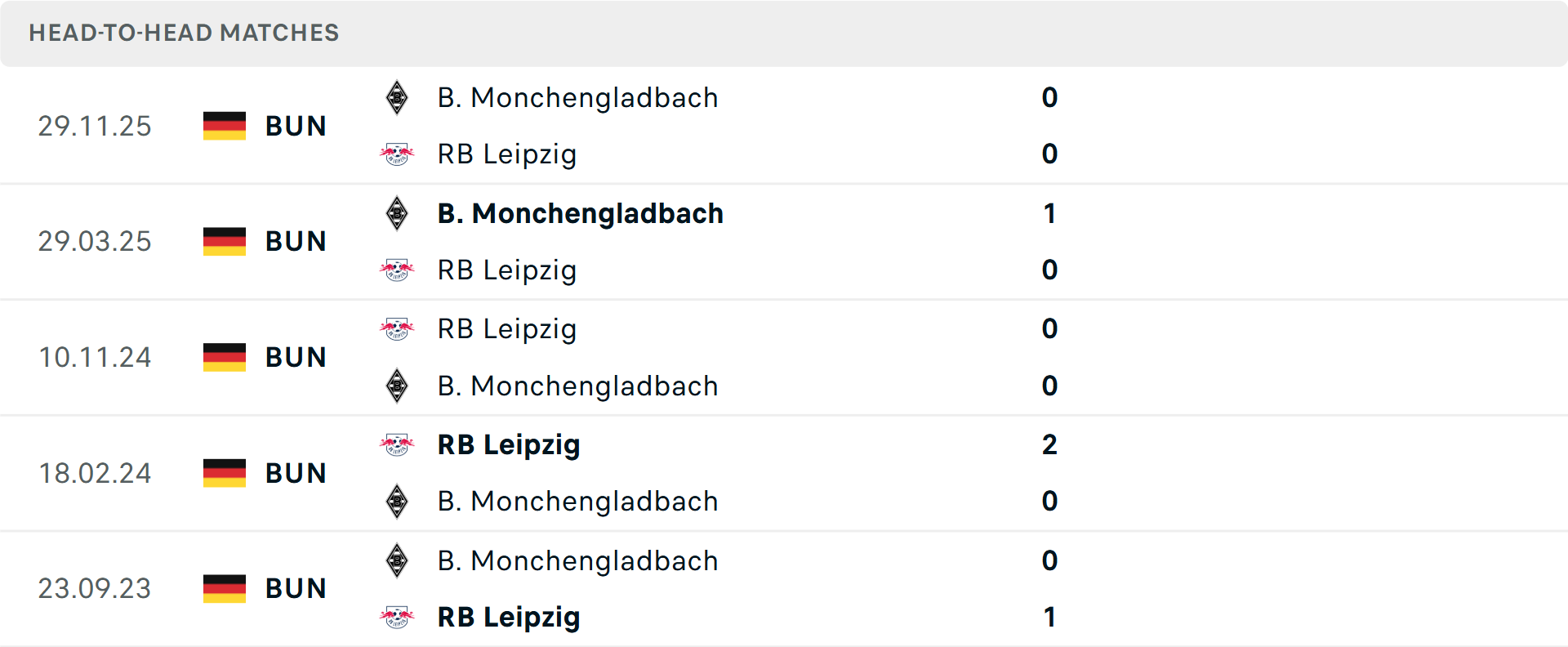The width and height of the screenshot is (1568, 647).
Task: Select the HEAD-TO-HEAD MATCHES header
Action: point(184,33)
